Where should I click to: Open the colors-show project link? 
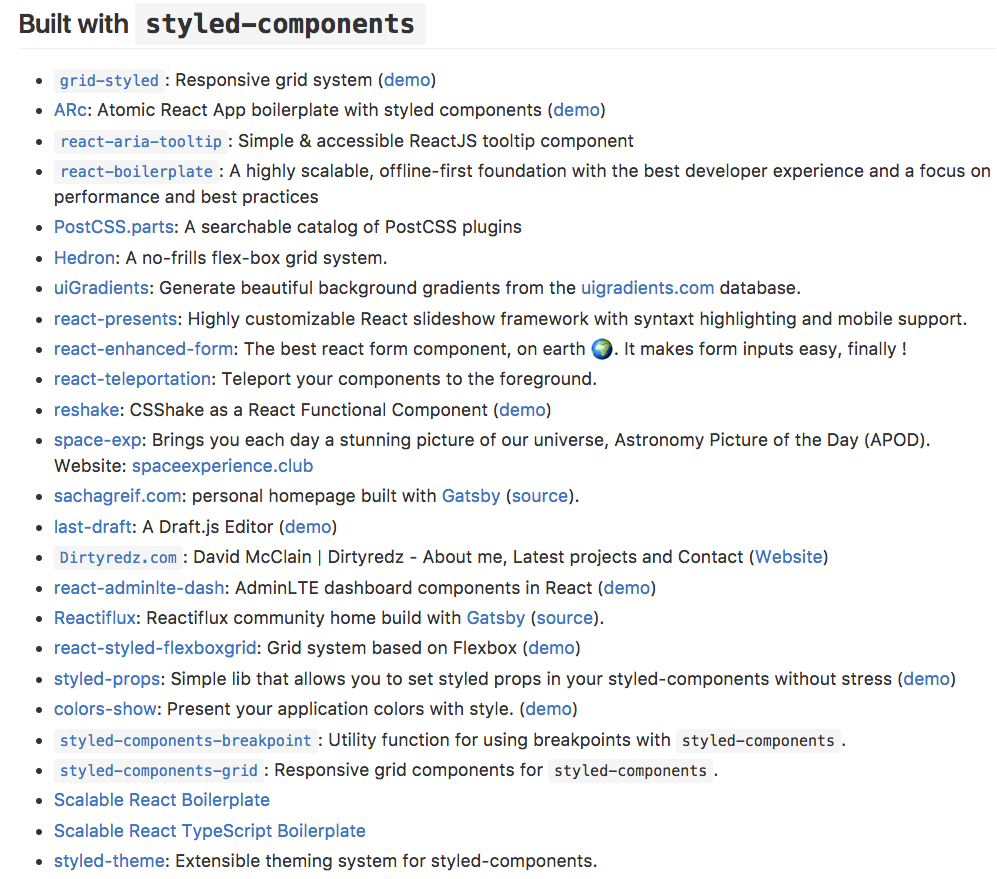click(105, 709)
